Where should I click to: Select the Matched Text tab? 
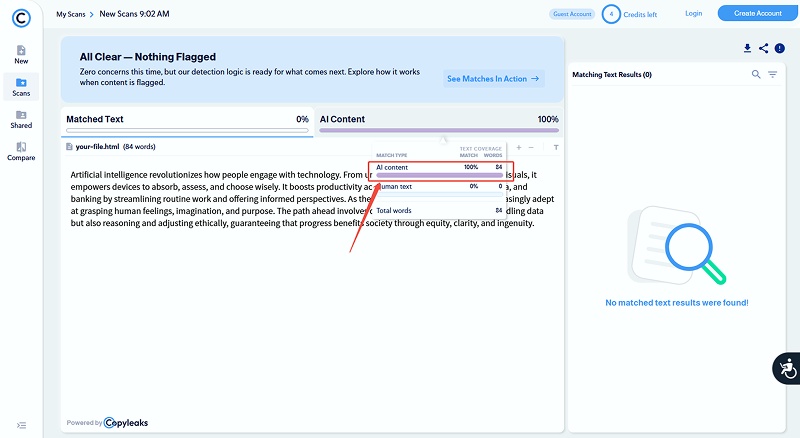tap(187, 120)
